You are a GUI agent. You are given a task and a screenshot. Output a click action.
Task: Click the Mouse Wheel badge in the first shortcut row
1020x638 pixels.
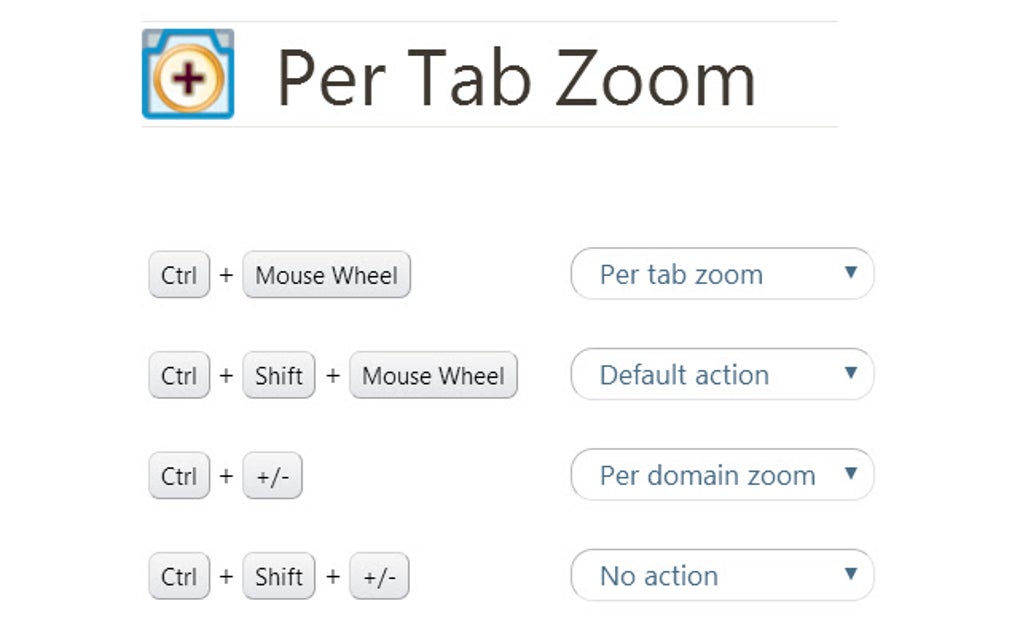click(x=326, y=275)
